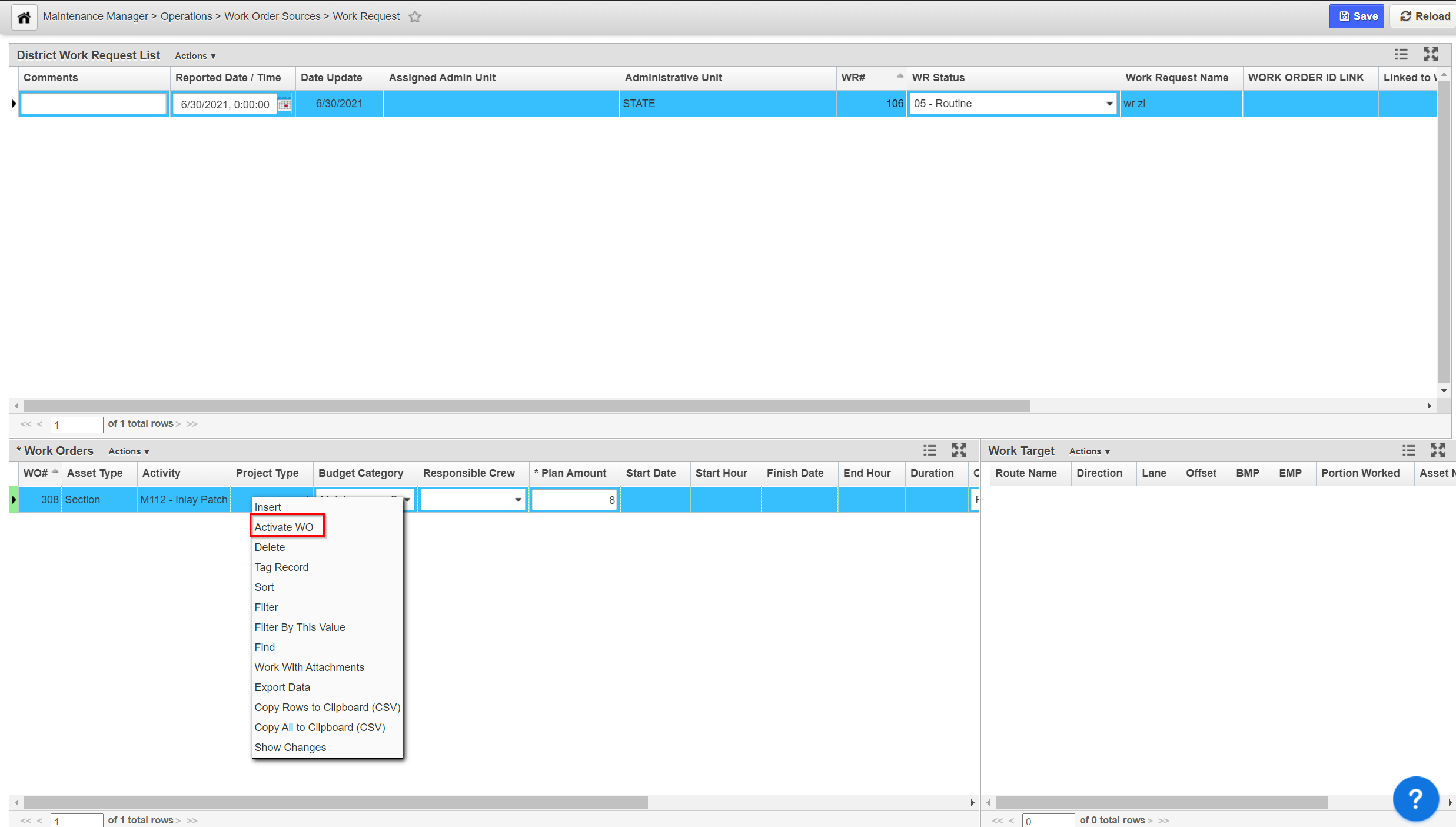Click the list view icon in Work Orders panel
The height and width of the screenshot is (827, 1456).
click(x=930, y=451)
